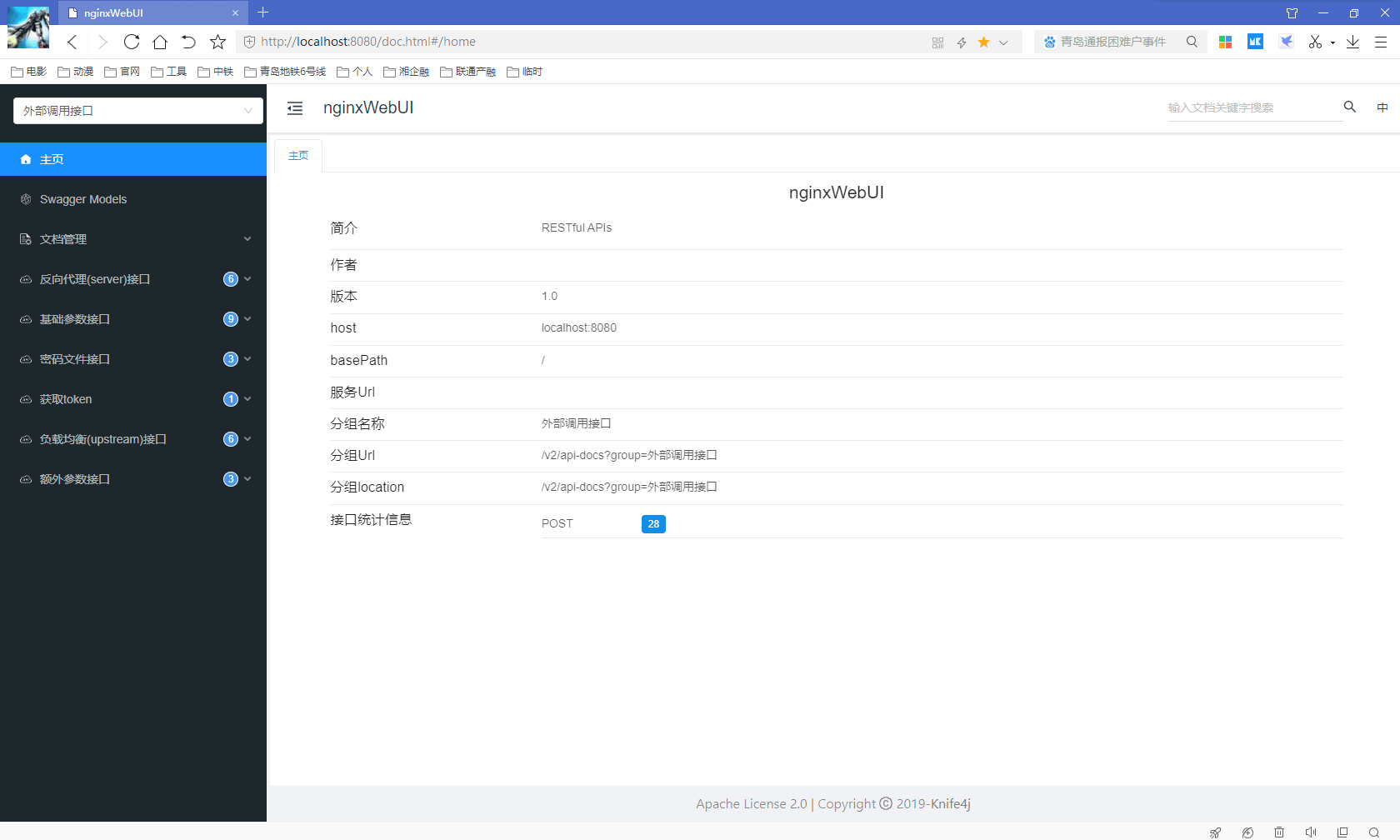Click the browser home icon
1400x840 pixels.
coord(160,42)
